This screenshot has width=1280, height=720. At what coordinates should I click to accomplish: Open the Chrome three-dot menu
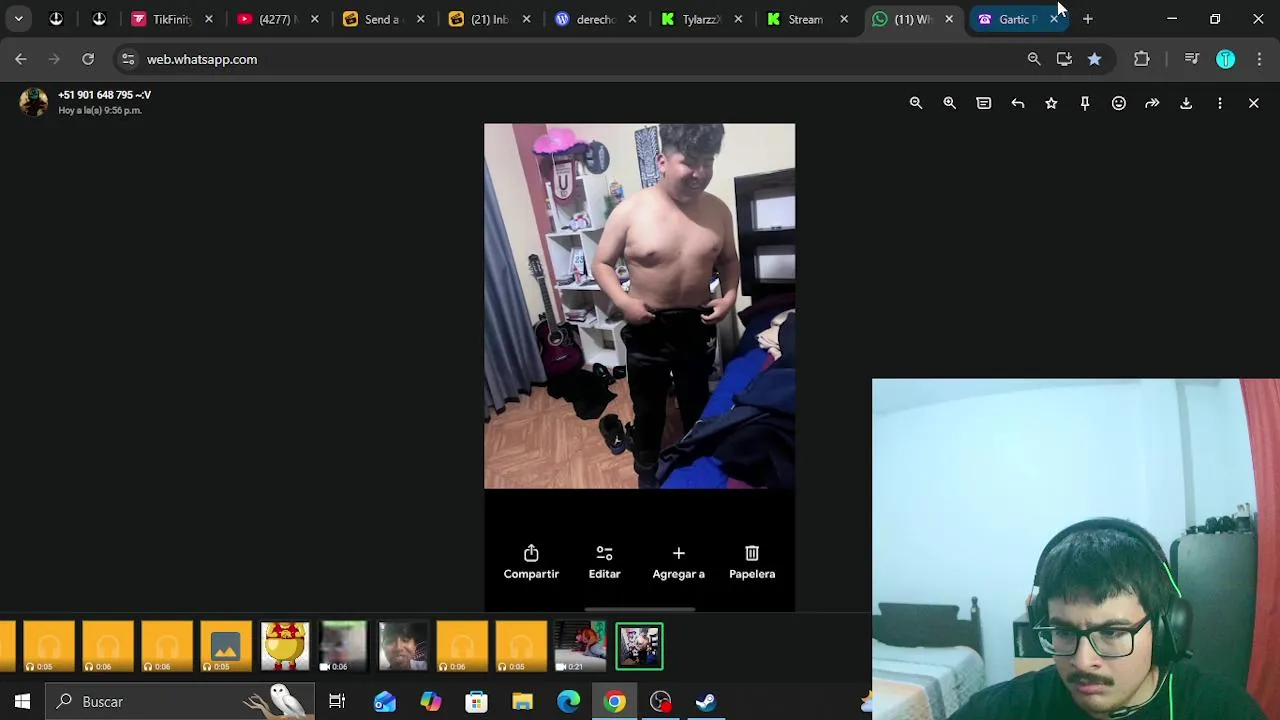click(x=1259, y=59)
